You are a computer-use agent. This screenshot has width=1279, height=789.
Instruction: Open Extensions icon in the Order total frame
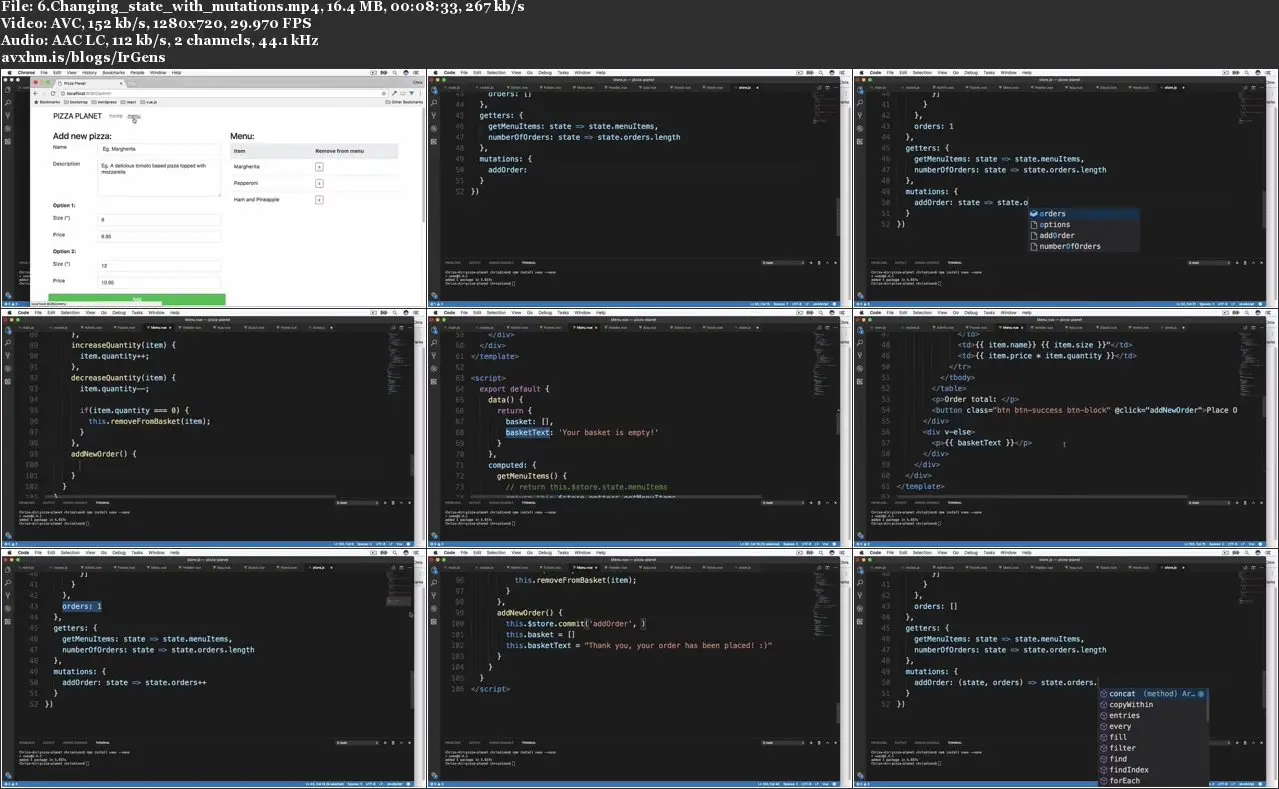point(860,382)
